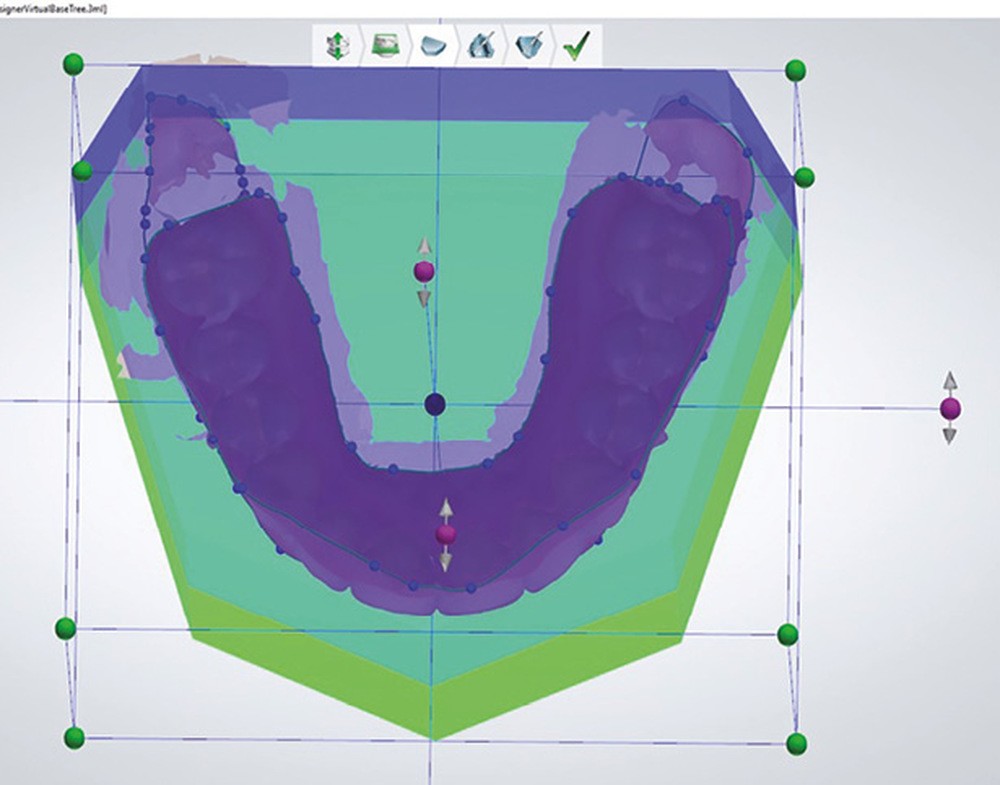
Task: Click the upper magenta handle on center axis
Action: coord(424,271)
